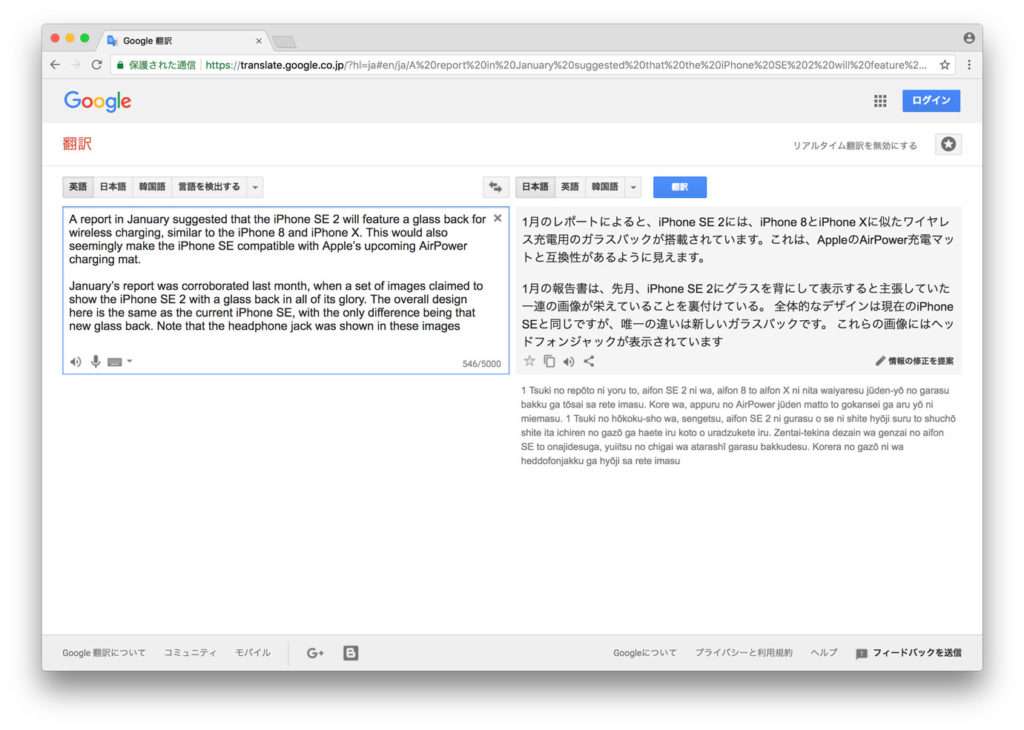Open virtual keyboard icon
The width and height of the screenshot is (1024, 730).
coord(115,362)
